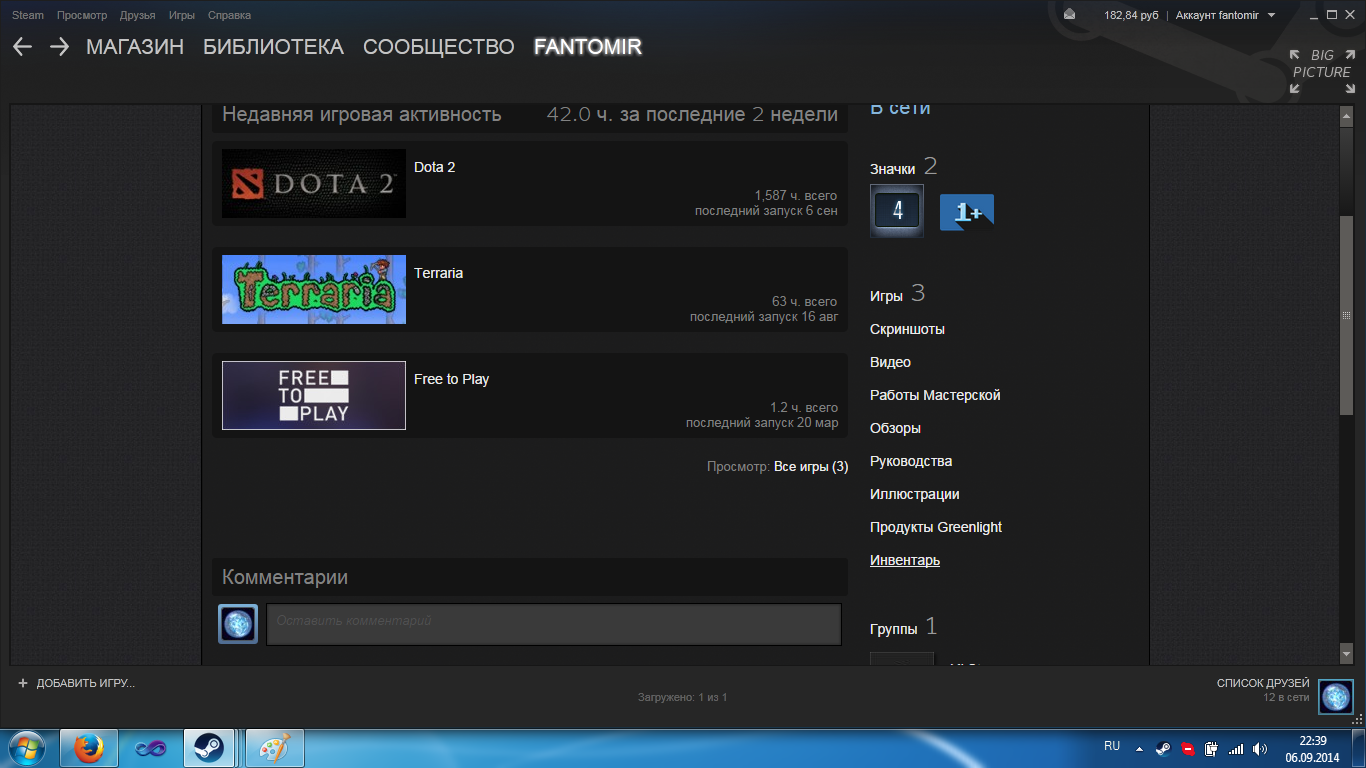Open the Игры menu
Screen dimensions: 1366x768
coord(182,15)
